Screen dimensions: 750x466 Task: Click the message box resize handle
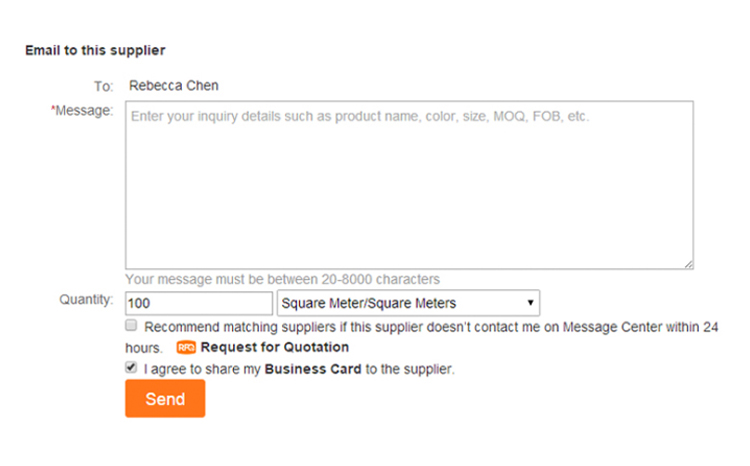[x=688, y=264]
